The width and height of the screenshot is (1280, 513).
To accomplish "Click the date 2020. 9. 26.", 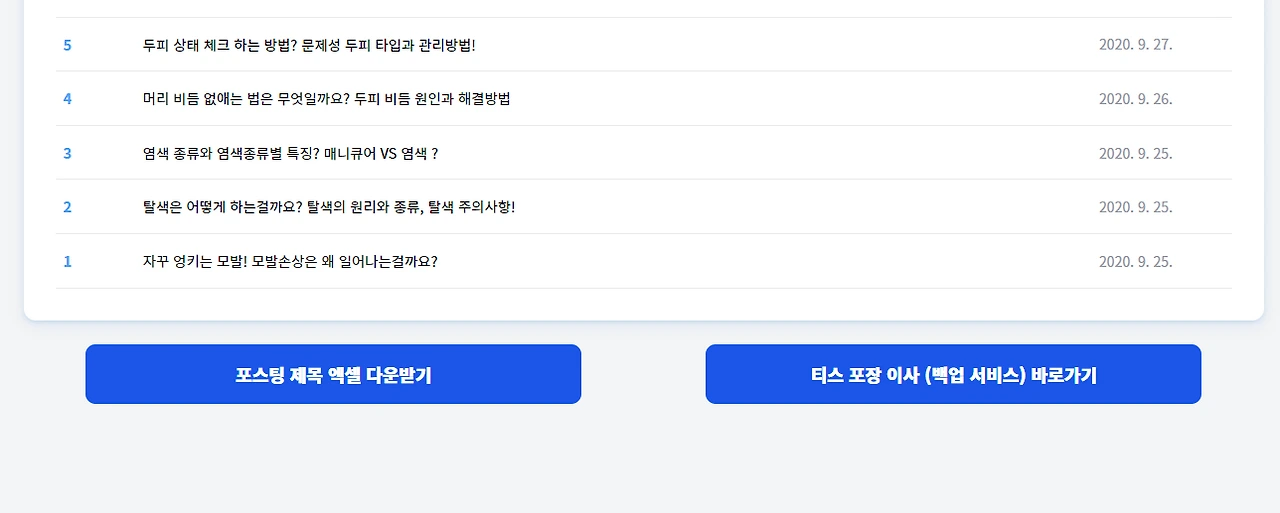I will tap(1135, 99).
